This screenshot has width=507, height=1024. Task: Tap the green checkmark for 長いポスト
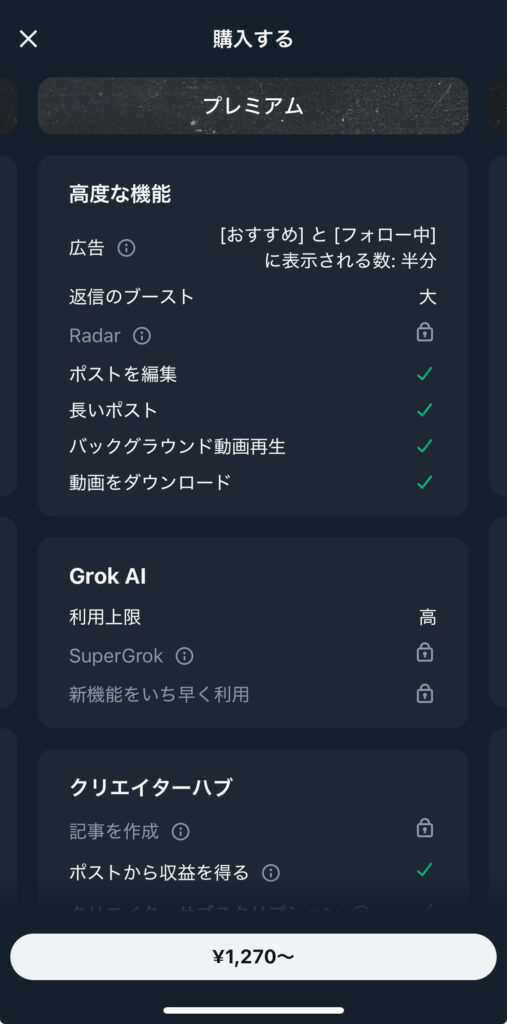[x=425, y=410]
